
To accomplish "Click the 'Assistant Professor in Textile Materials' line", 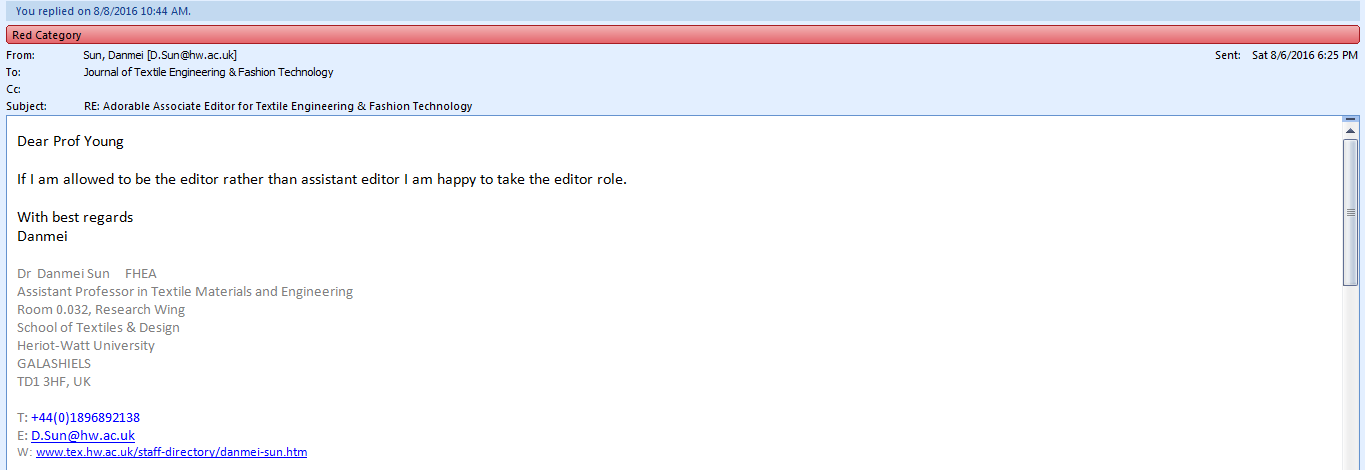I will click(x=185, y=292).
